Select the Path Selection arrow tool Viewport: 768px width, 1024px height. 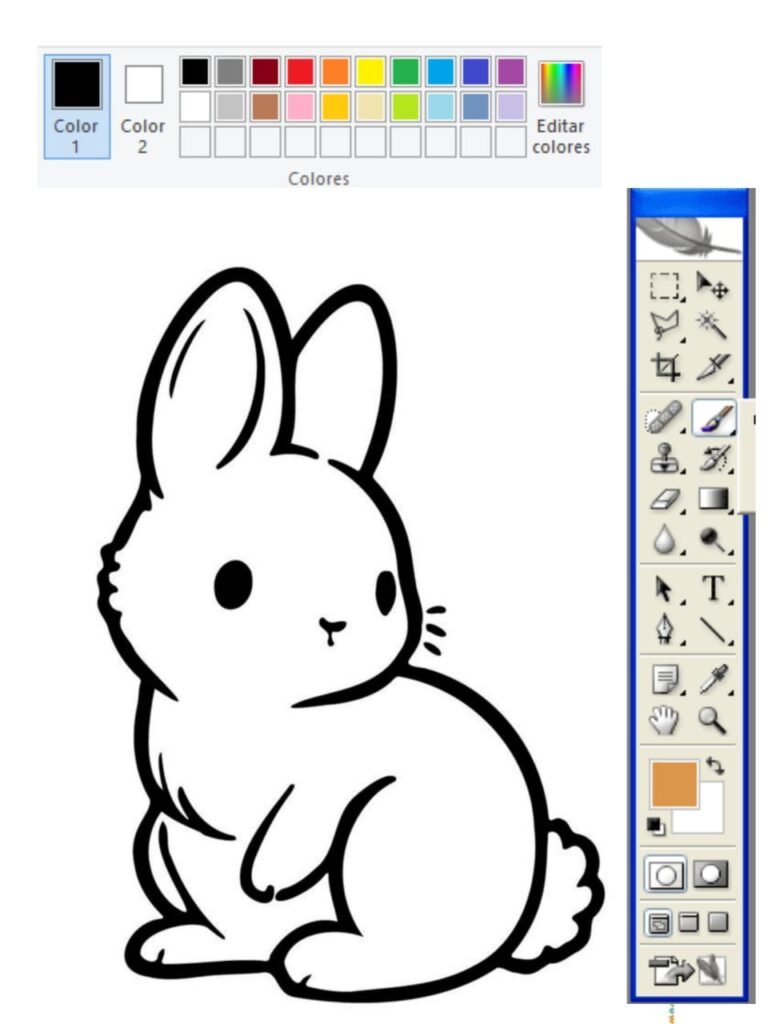point(664,588)
